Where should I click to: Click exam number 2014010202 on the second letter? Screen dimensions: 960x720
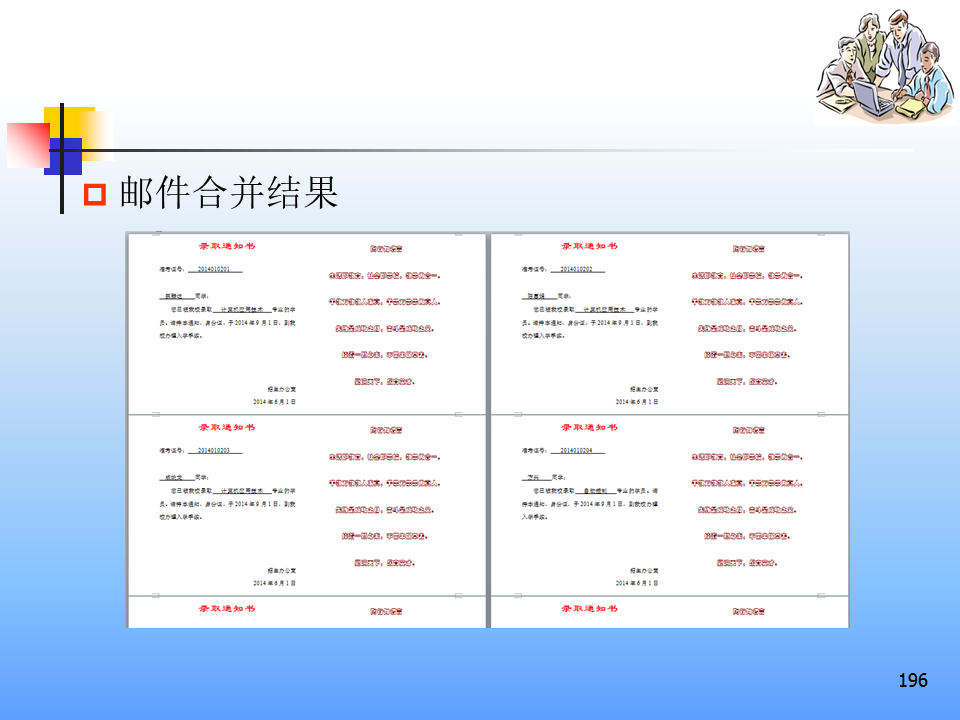pos(577,269)
